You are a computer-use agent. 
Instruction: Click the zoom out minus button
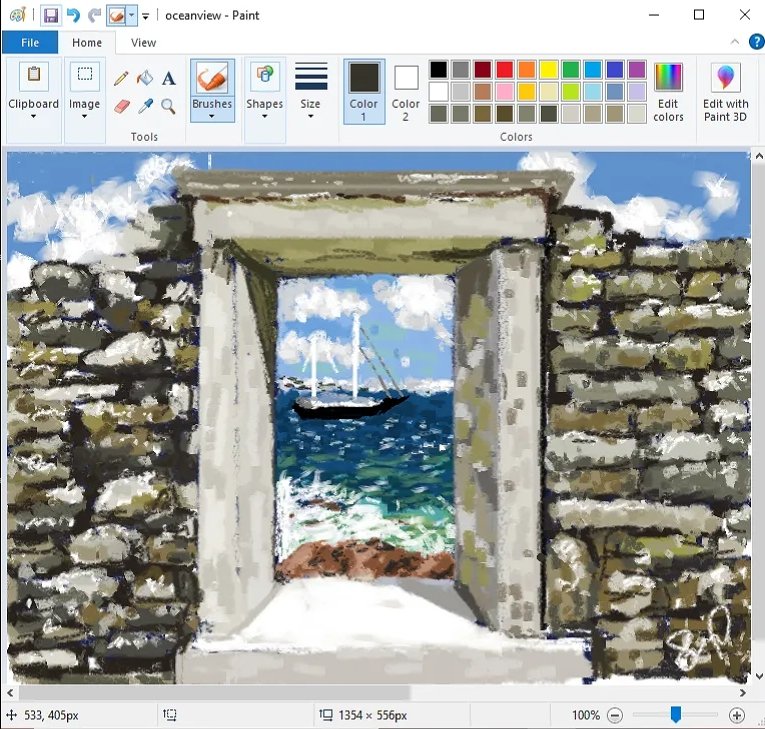pos(615,715)
